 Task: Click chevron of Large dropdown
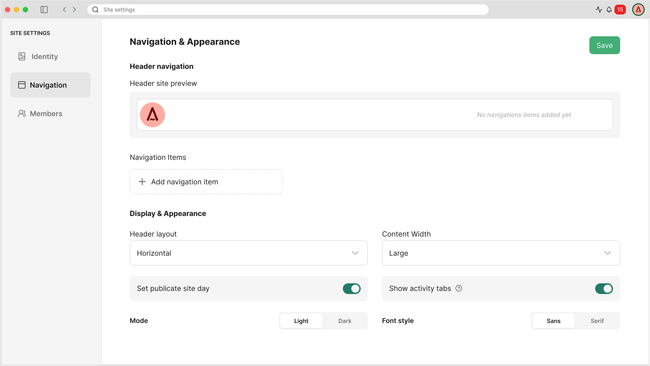[x=608, y=253]
